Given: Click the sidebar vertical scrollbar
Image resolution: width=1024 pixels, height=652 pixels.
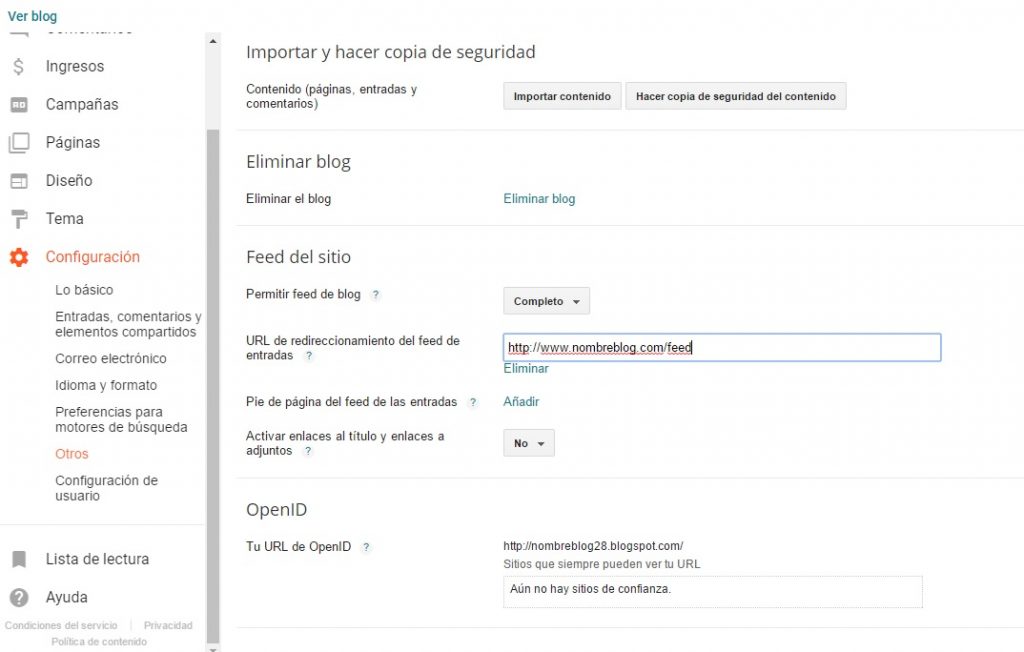Looking at the screenshot, I should pos(212,380).
